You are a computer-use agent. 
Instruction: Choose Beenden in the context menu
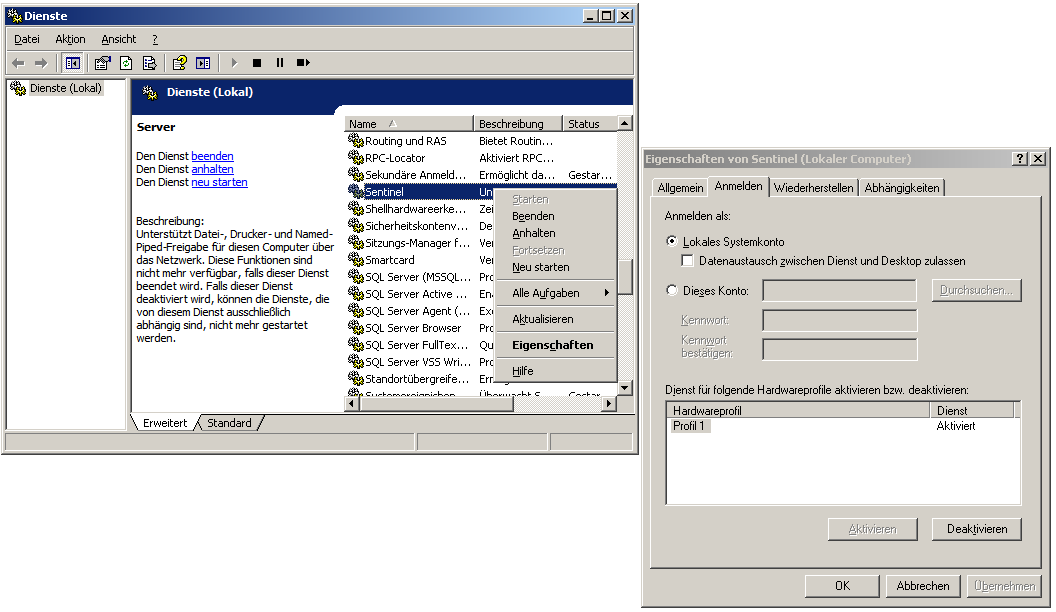[554, 216]
